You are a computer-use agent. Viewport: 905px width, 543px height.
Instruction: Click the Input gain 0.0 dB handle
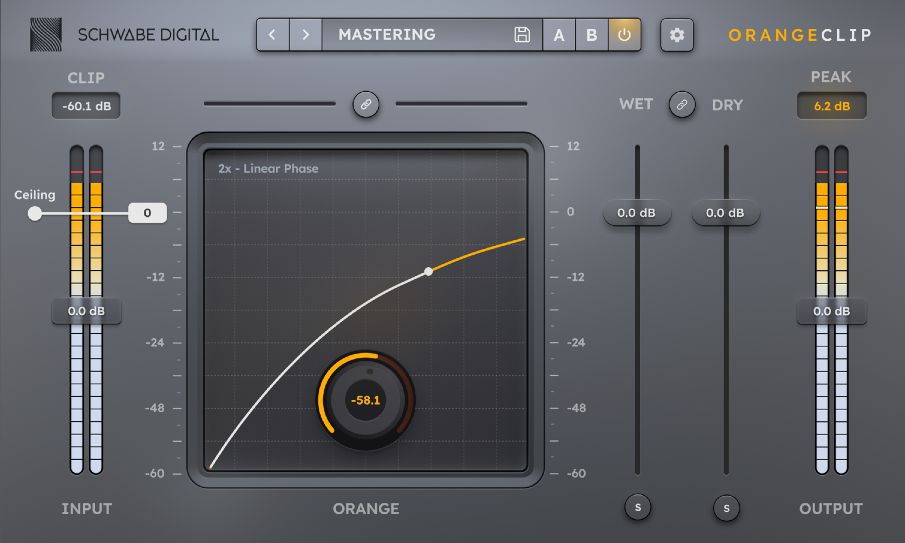[x=86, y=311]
